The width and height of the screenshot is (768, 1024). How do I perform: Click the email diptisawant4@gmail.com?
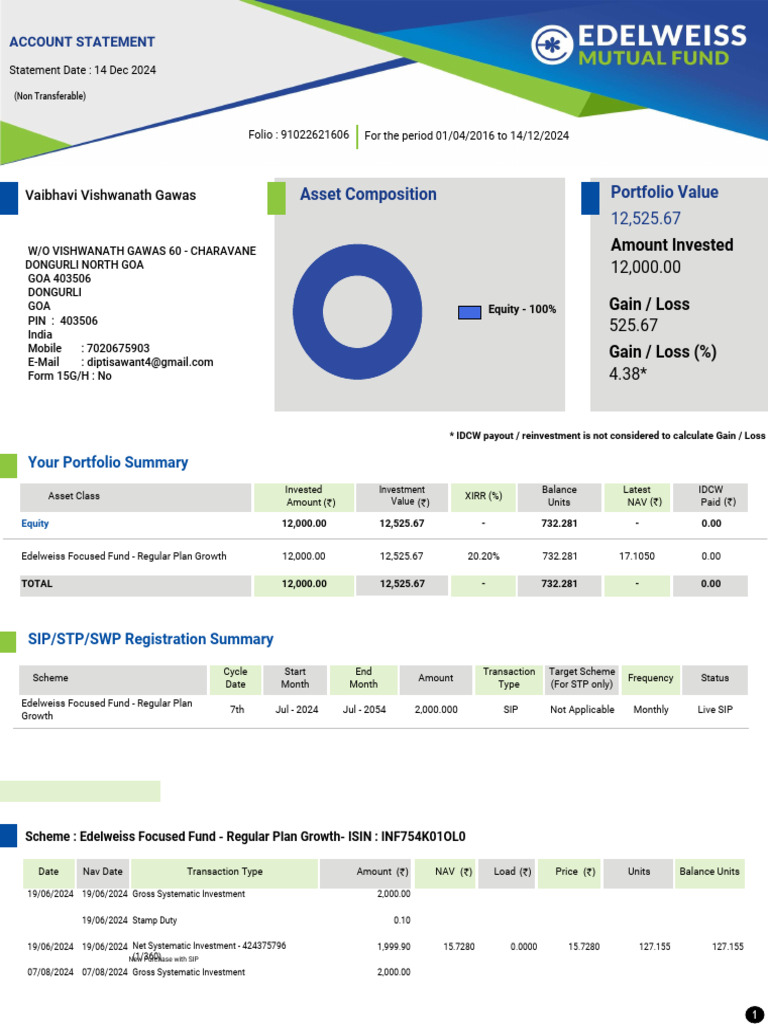tap(150, 362)
